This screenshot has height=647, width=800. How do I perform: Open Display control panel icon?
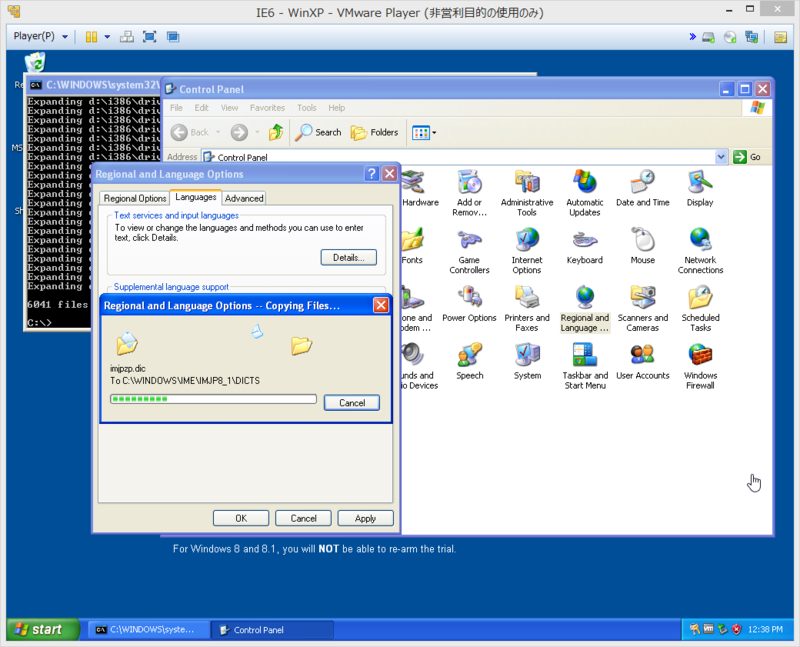700,188
